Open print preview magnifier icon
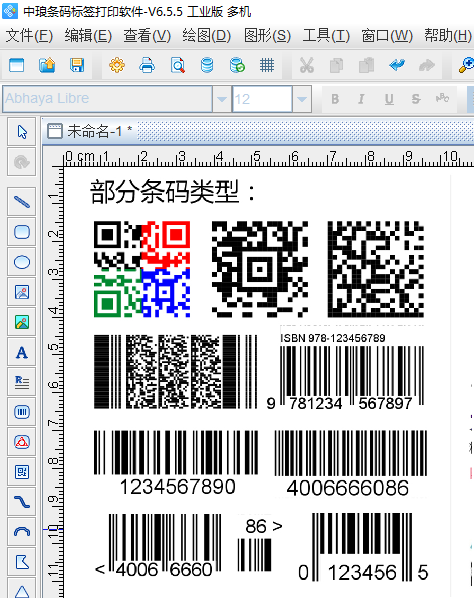The width and height of the screenshot is (474, 598). (177, 65)
